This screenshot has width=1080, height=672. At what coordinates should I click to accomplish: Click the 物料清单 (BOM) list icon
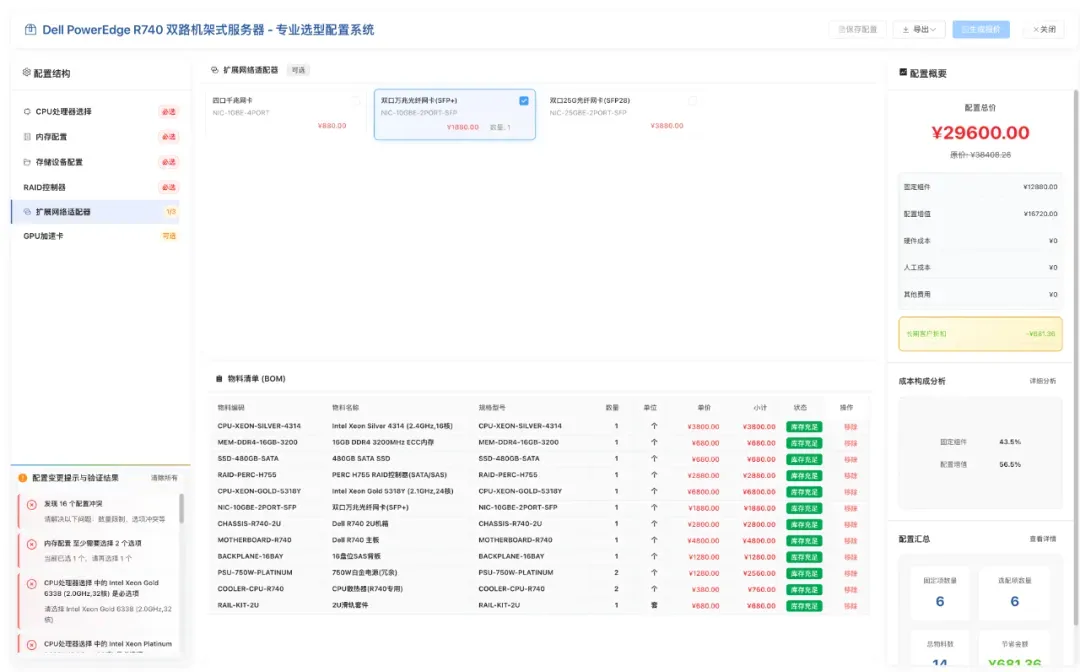coord(219,379)
